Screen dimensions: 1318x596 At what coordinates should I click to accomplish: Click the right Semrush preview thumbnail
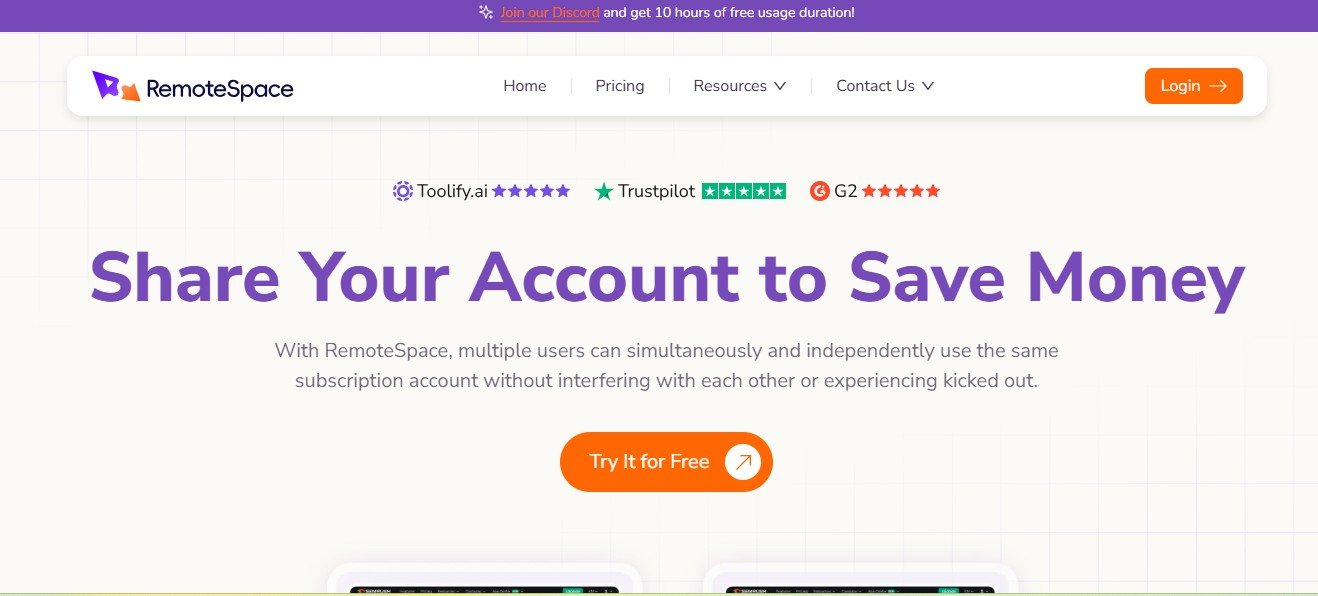[x=860, y=588]
